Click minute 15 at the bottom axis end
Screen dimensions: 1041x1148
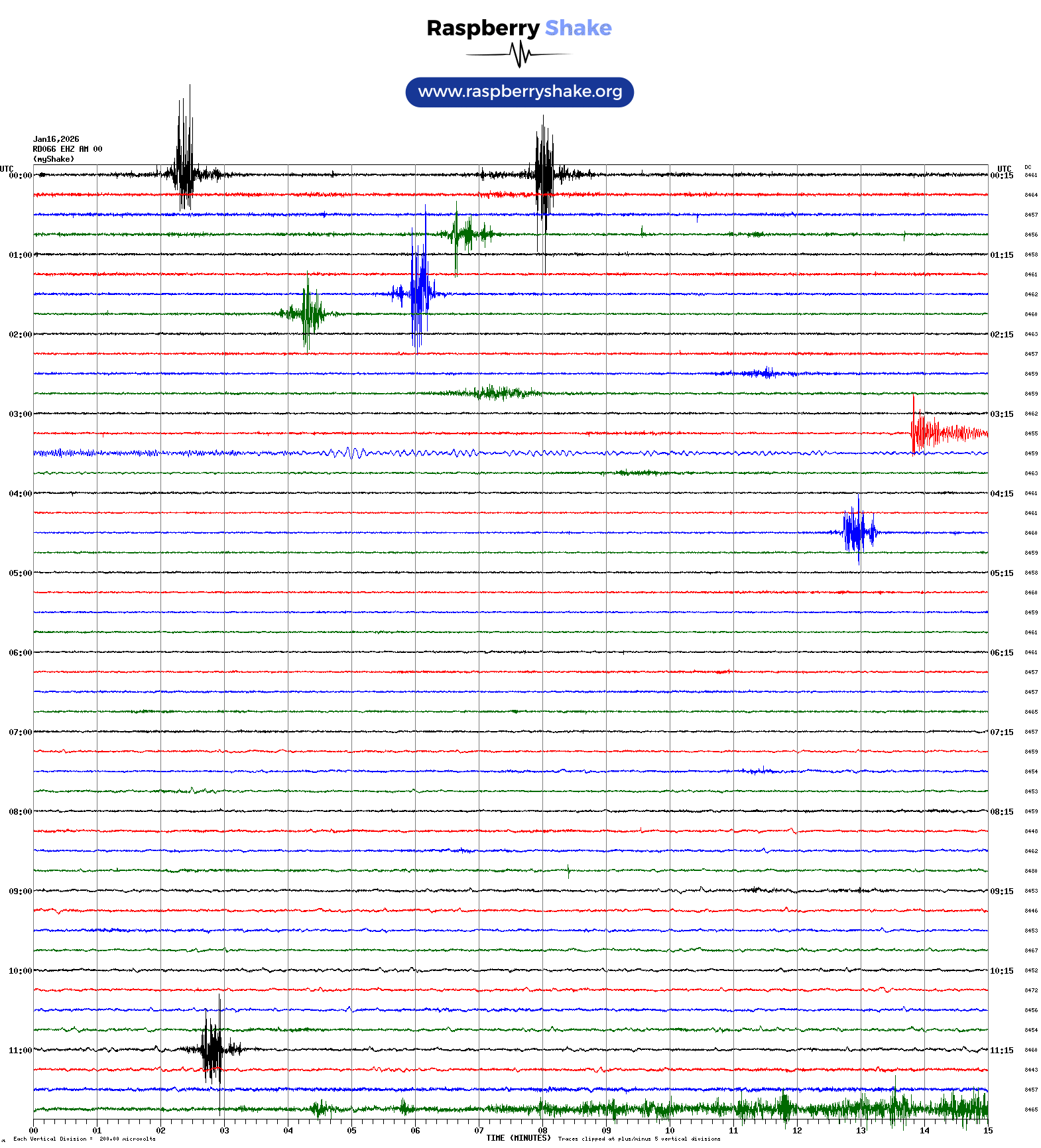987,1131
